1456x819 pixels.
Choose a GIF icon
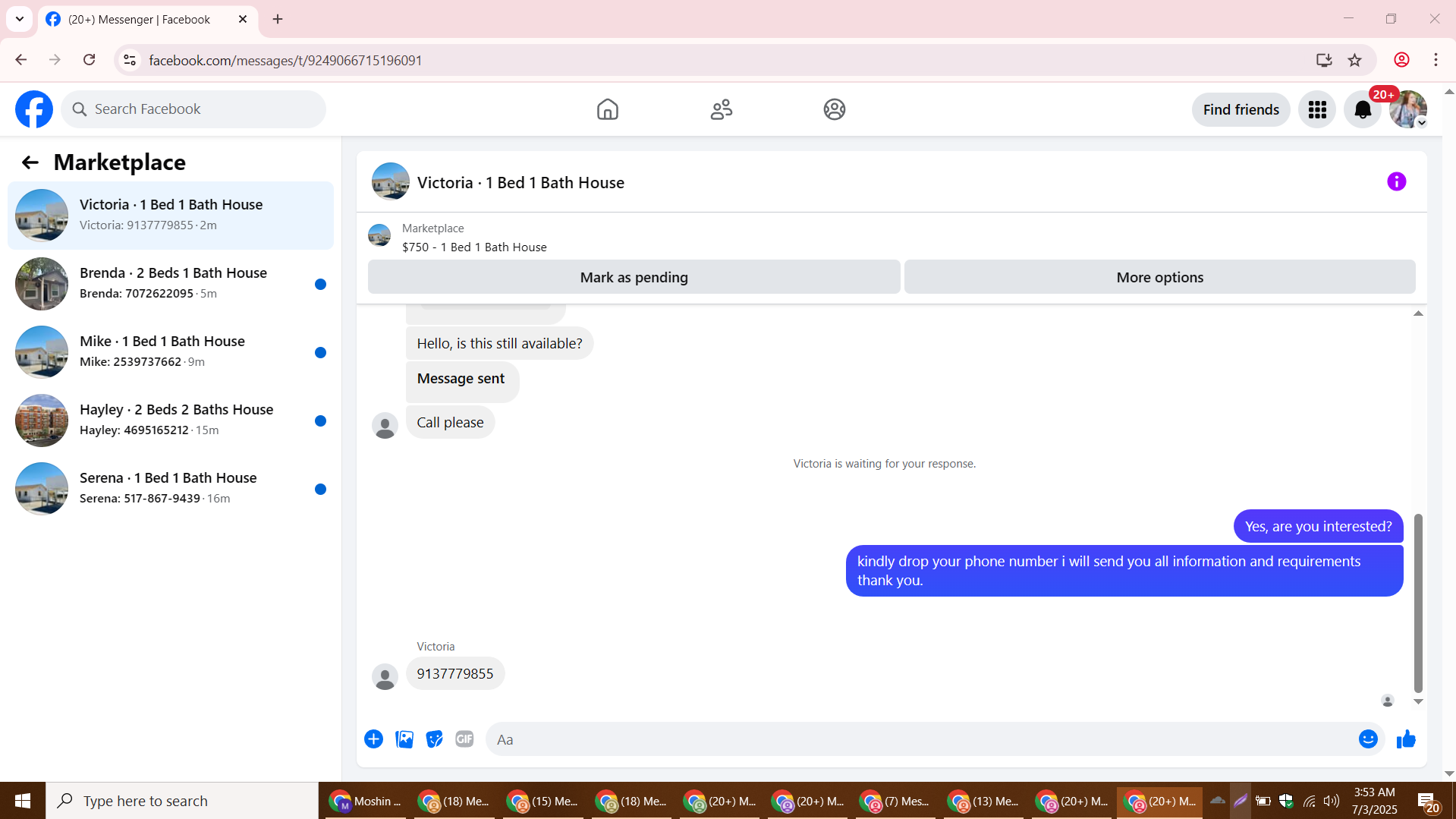464,739
